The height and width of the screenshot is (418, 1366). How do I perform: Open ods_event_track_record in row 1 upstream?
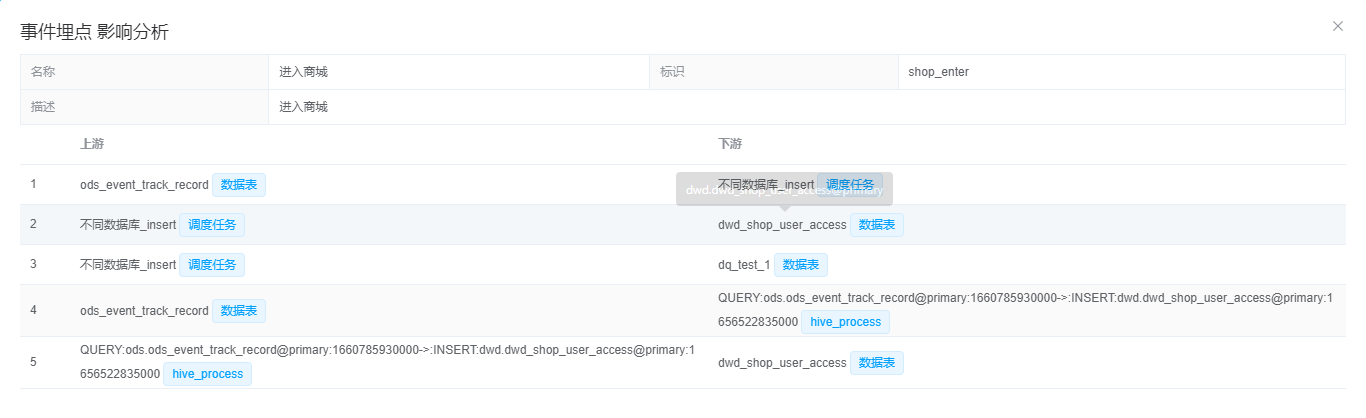(x=144, y=185)
